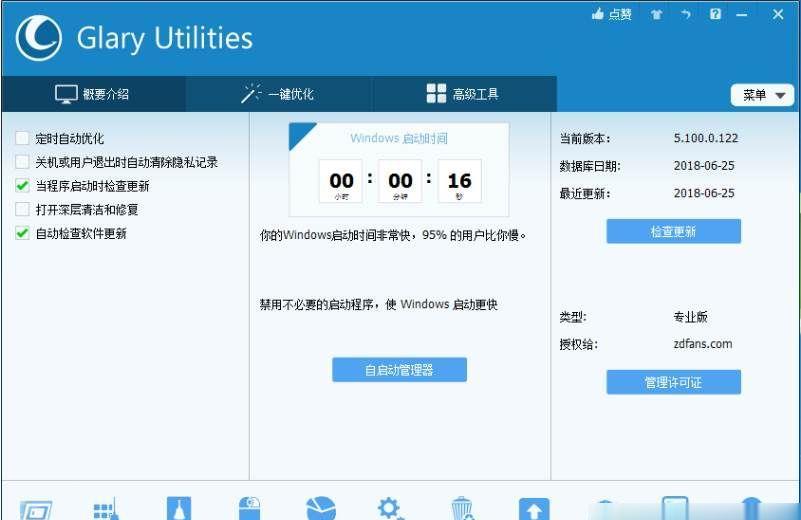Image resolution: width=801 pixels, height=520 pixels.
Task: Check 关机或用户退出时自动清除隐私记录 option
Action: 22,162
